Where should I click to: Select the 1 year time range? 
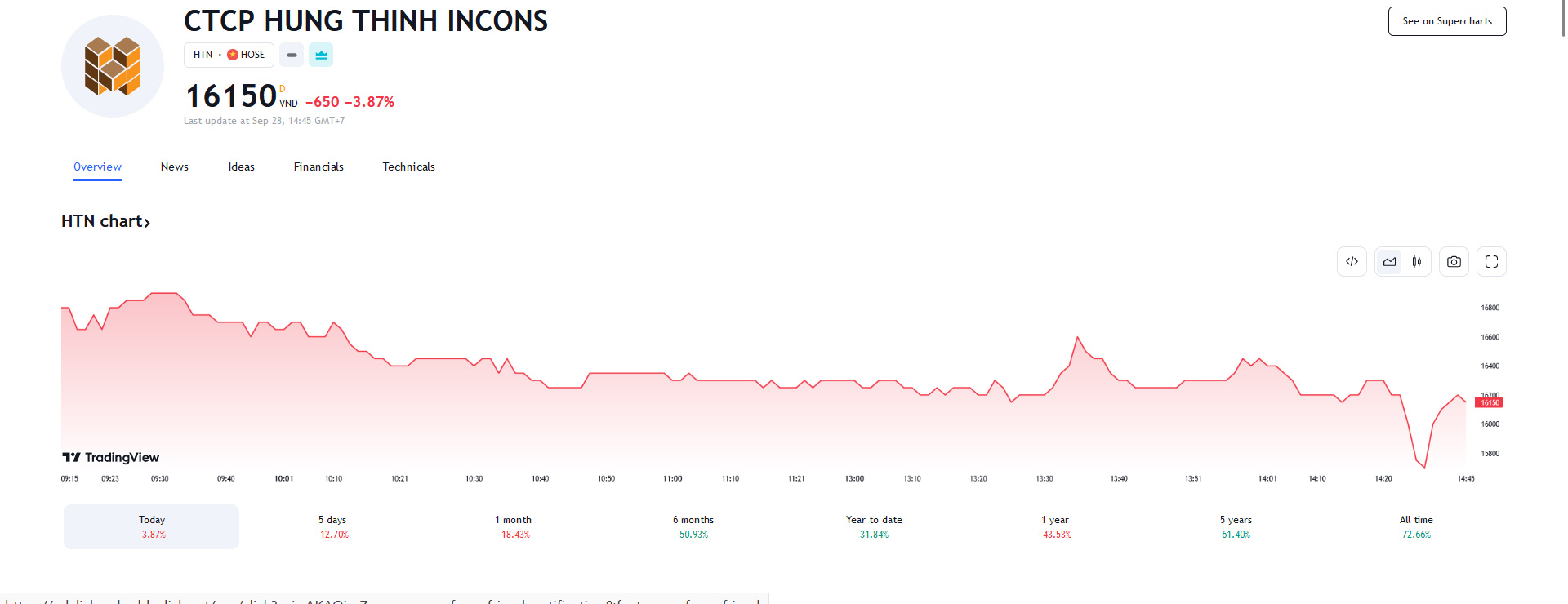point(1054,526)
